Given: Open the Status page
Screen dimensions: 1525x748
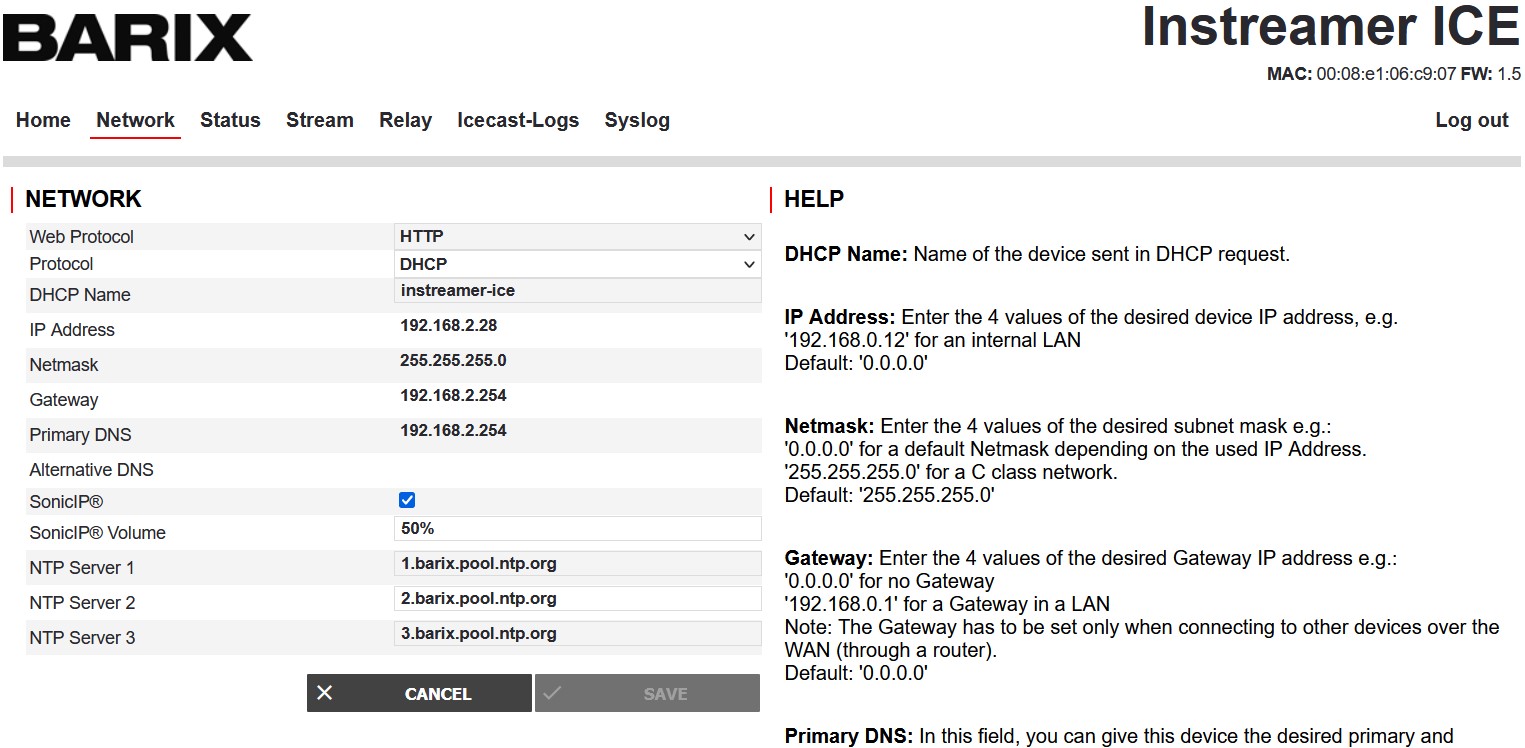Looking at the screenshot, I should coord(230,120).
